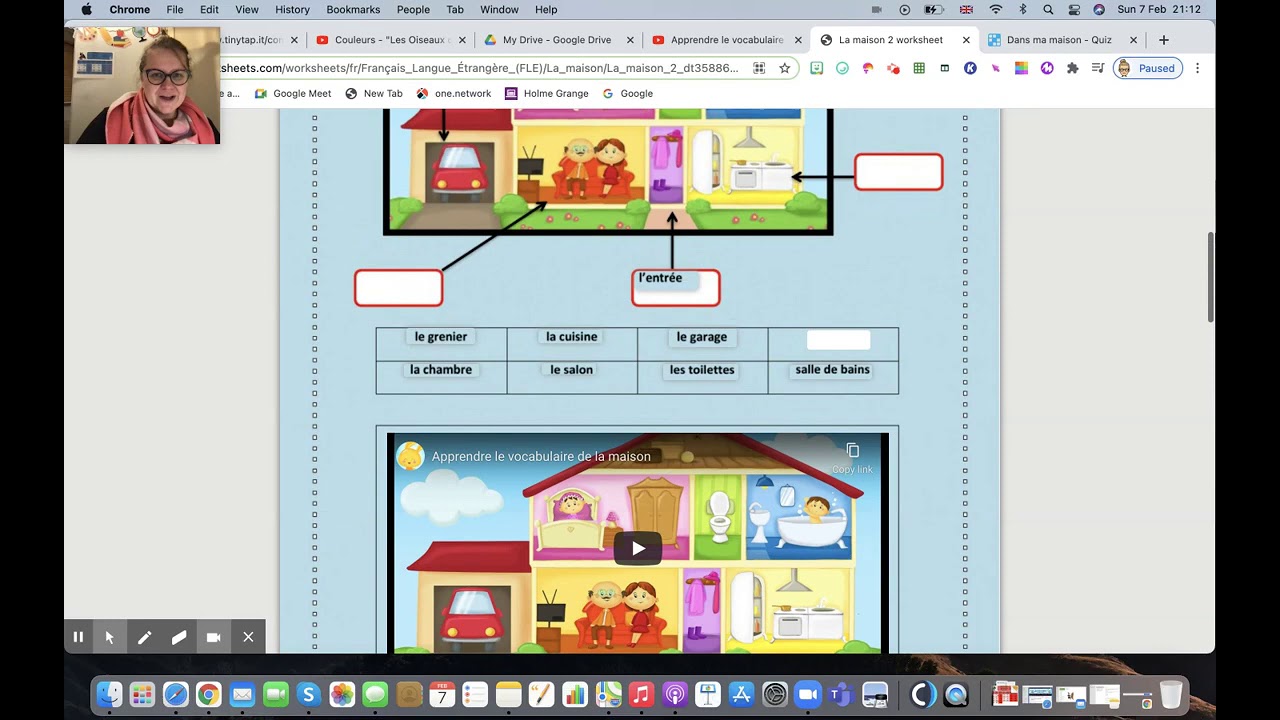The image size is (1280, 720).
Task: Toggle the webcam in recorder toolbar
Action: tap(213, 637)
